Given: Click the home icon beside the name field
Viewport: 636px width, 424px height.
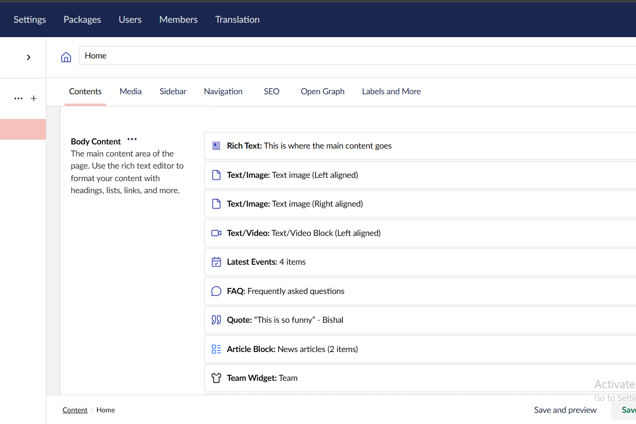Looking at the screenshot, I should [x=66, y=57].
